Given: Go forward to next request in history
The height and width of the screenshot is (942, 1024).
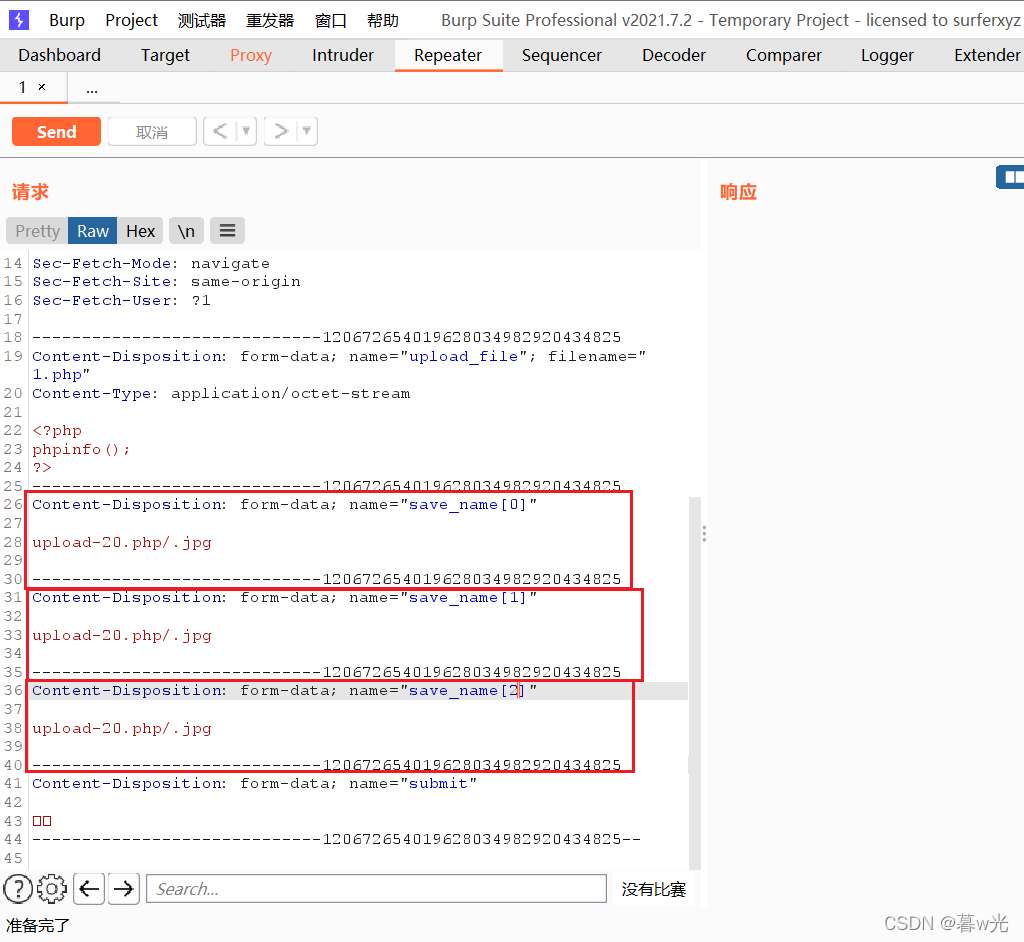Looking at the screenshot, I should (281, 131).
